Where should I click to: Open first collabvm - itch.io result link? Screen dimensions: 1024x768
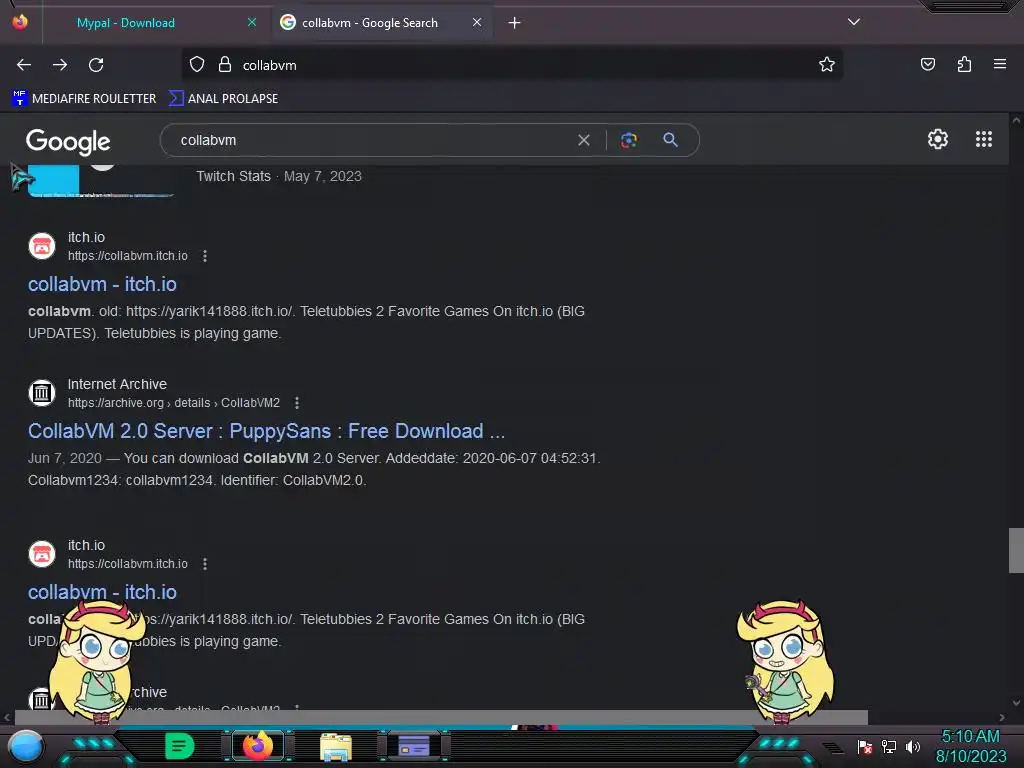pos(103,284)
